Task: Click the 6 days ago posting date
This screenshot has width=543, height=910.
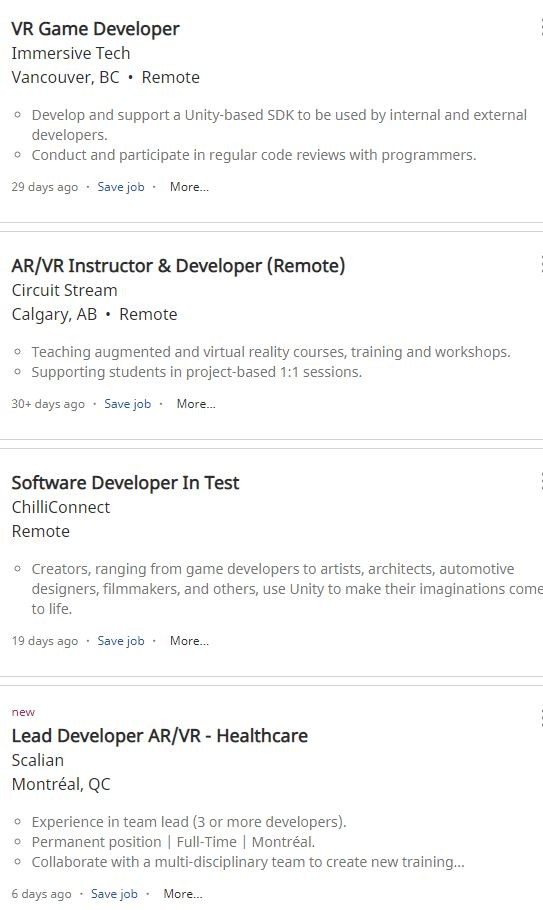Action: 41,894
